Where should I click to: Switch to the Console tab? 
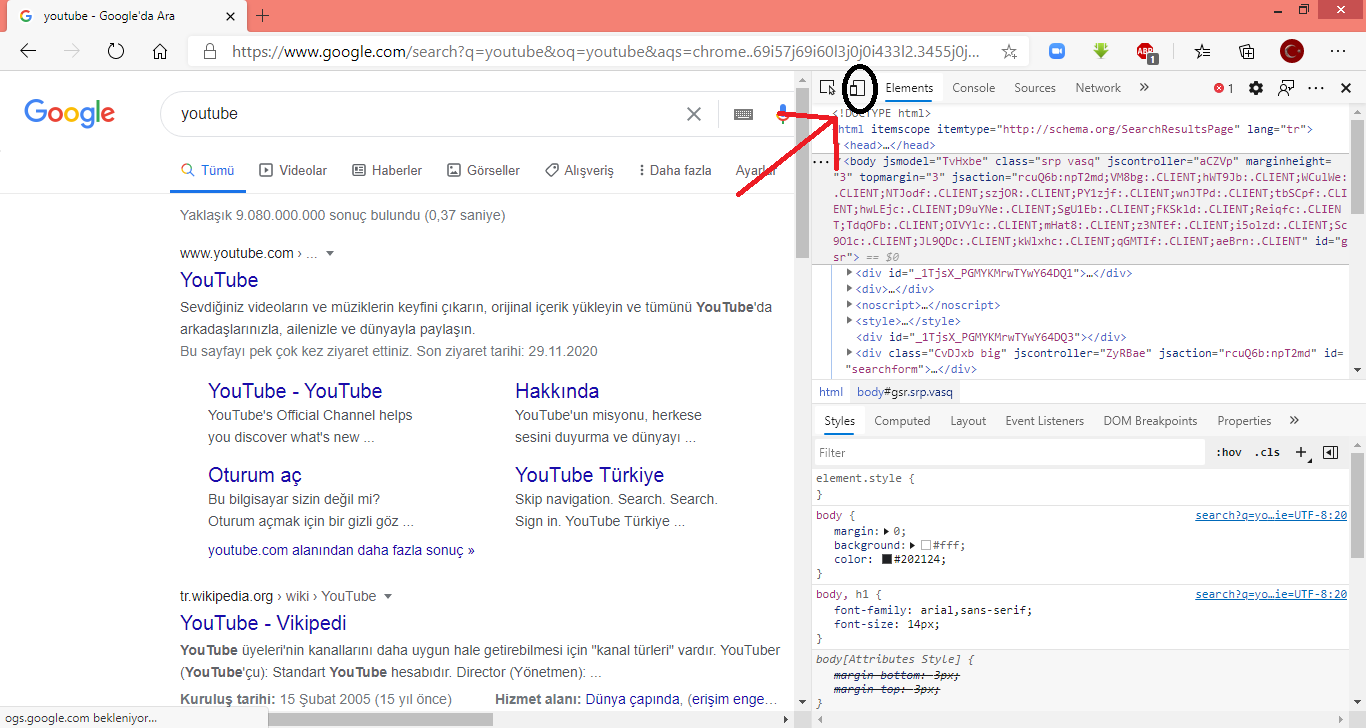click(973, 88)
